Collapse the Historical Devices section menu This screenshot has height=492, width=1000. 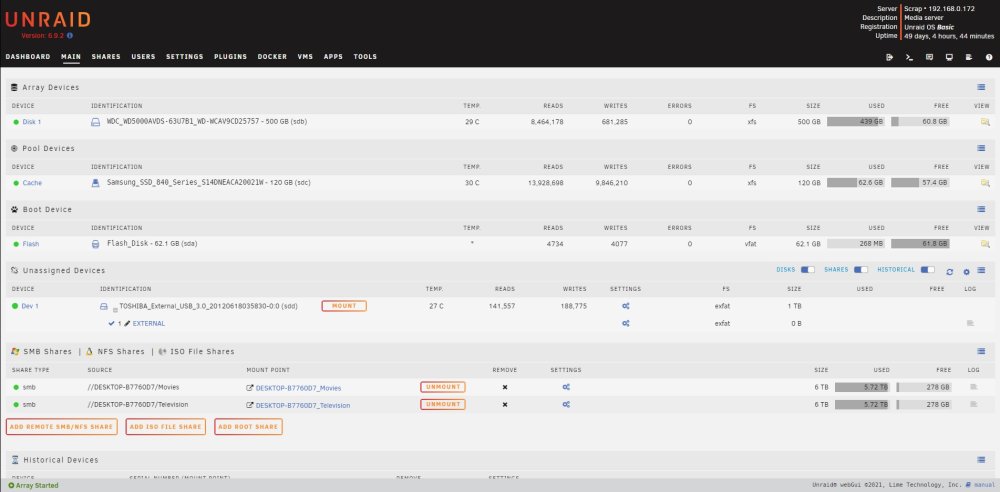(x=981, y=460)
